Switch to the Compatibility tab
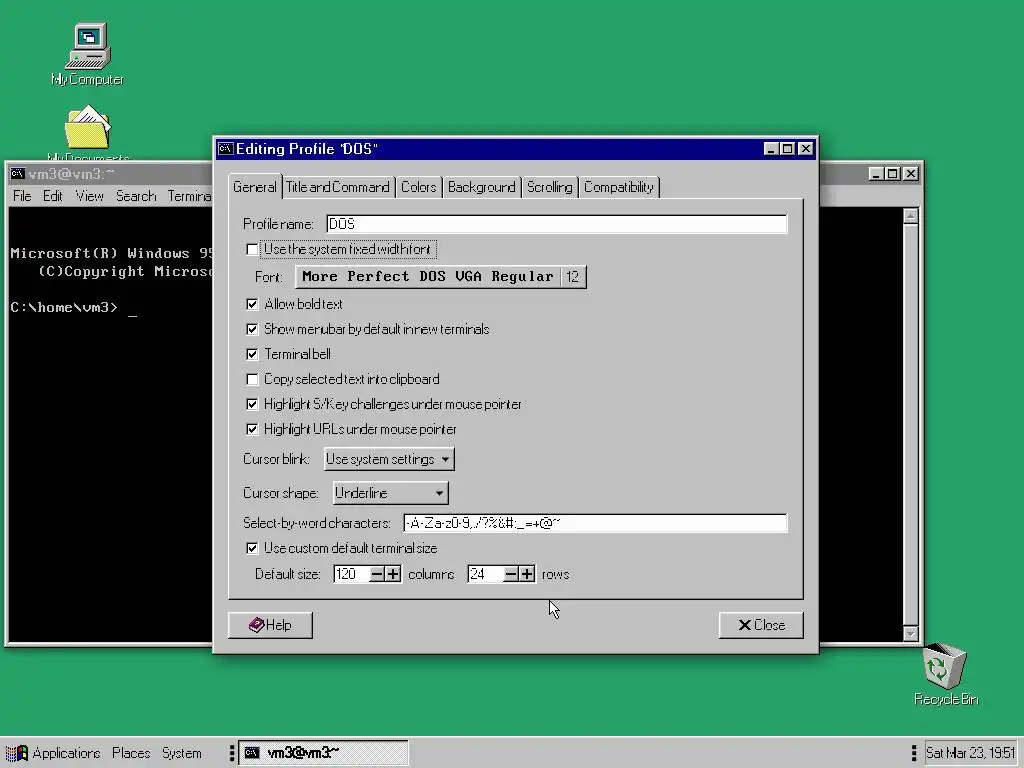Image resolution: width=1024 pixels, height=768 pixels. (x=618, y=187)
